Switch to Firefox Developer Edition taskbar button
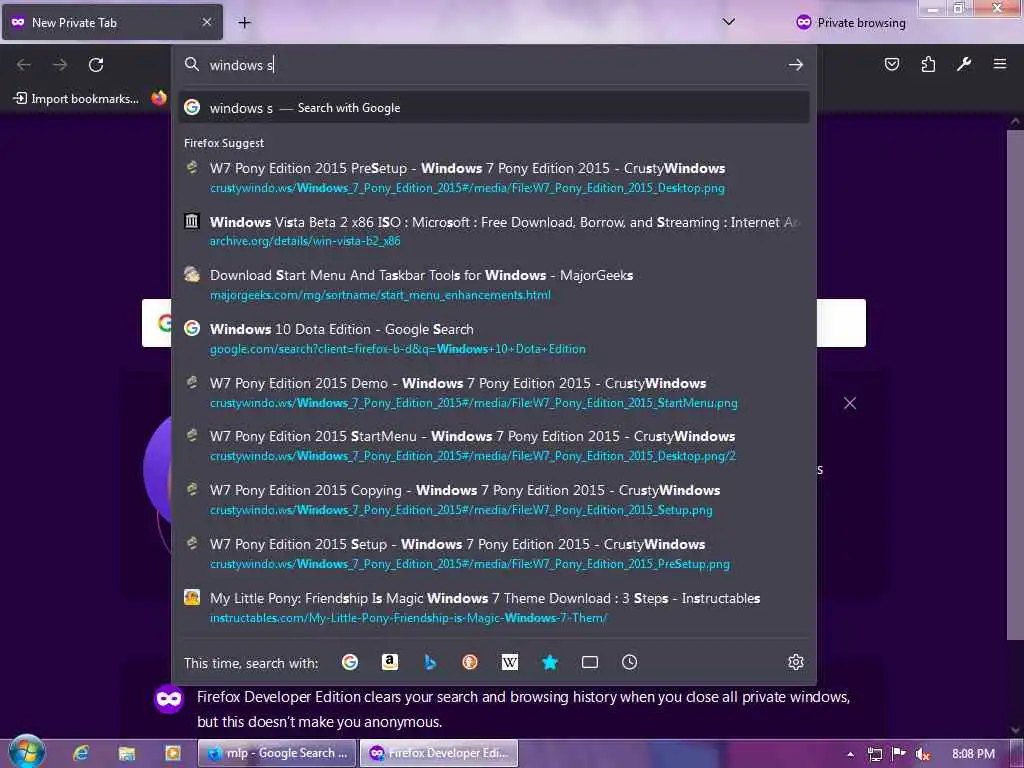 [x=439, y=753]
